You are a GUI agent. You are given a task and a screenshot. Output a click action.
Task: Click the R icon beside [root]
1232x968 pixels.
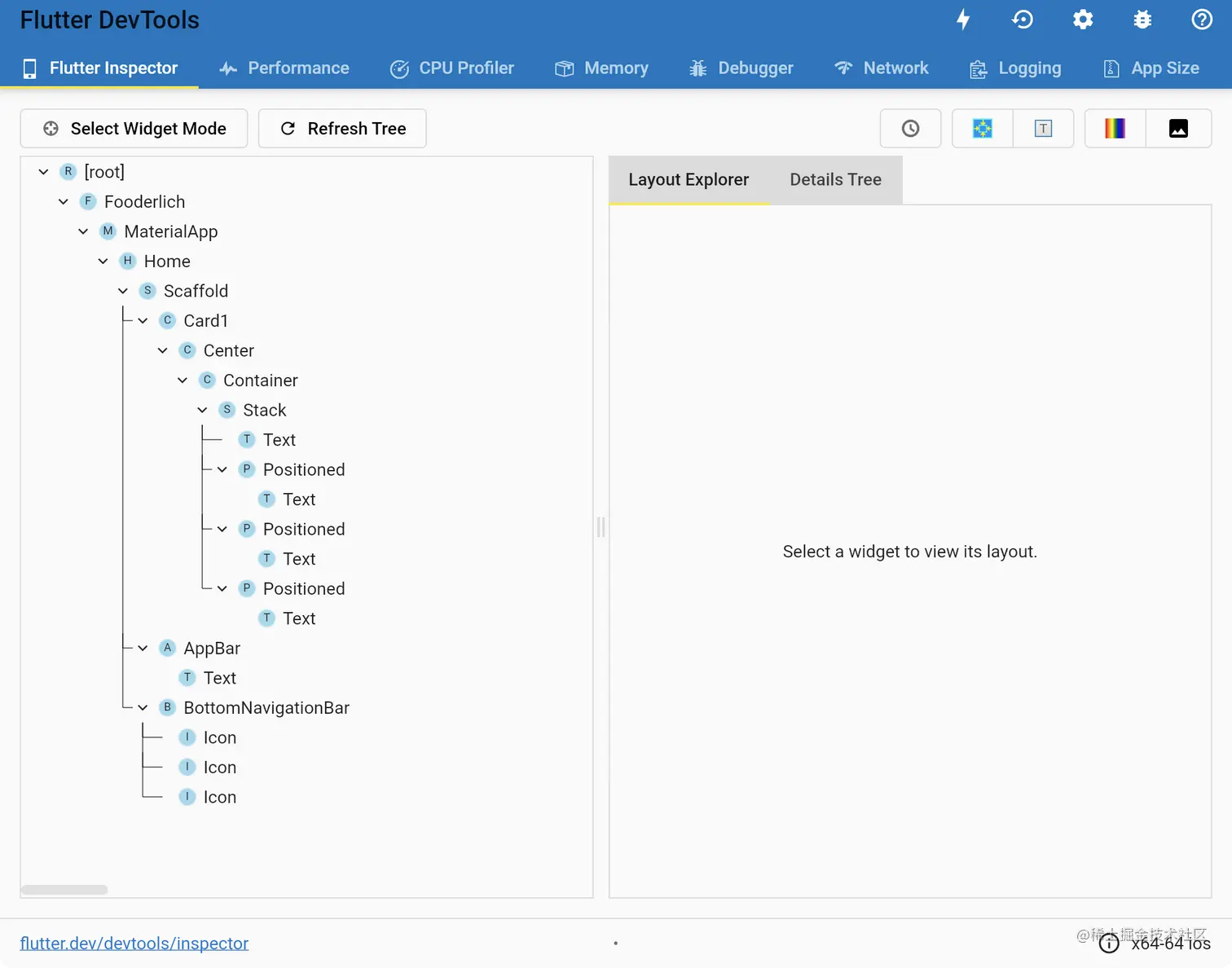pos(68,172)
